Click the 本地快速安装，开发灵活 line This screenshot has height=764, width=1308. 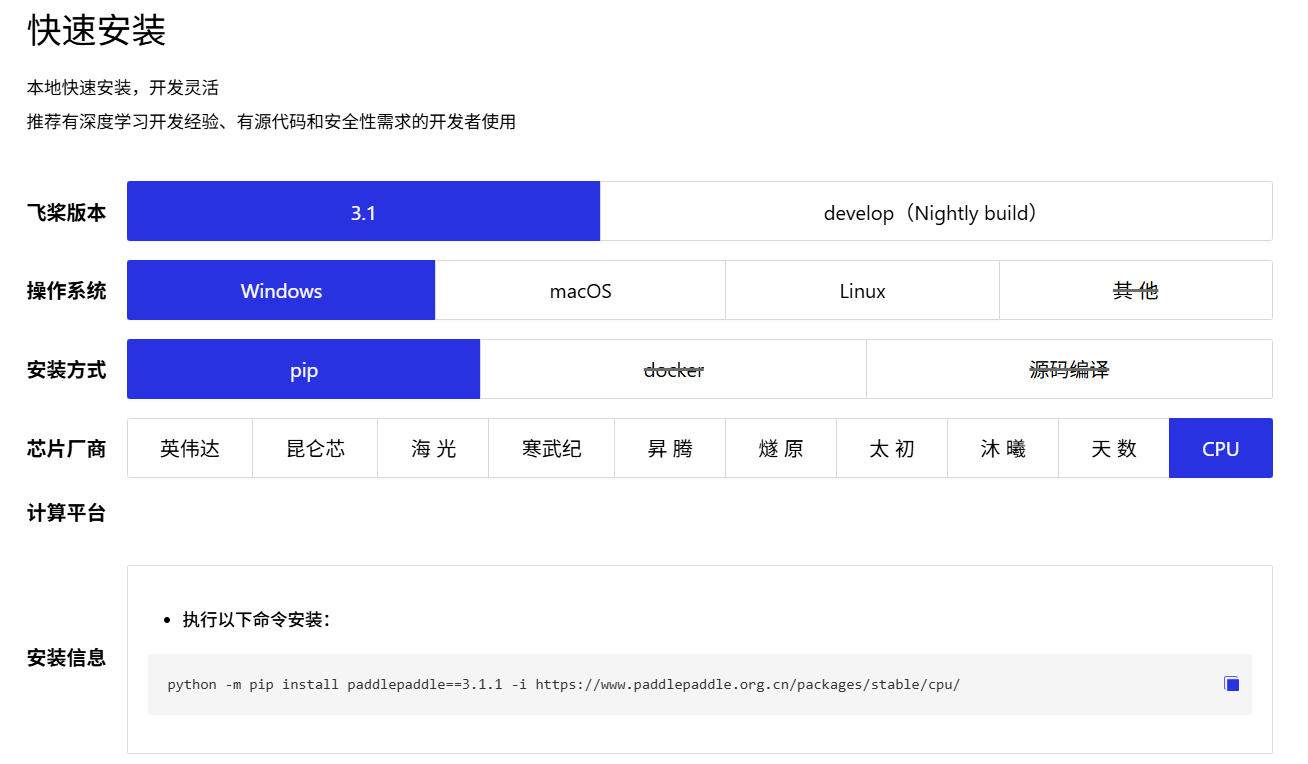(x=122, y=88)
